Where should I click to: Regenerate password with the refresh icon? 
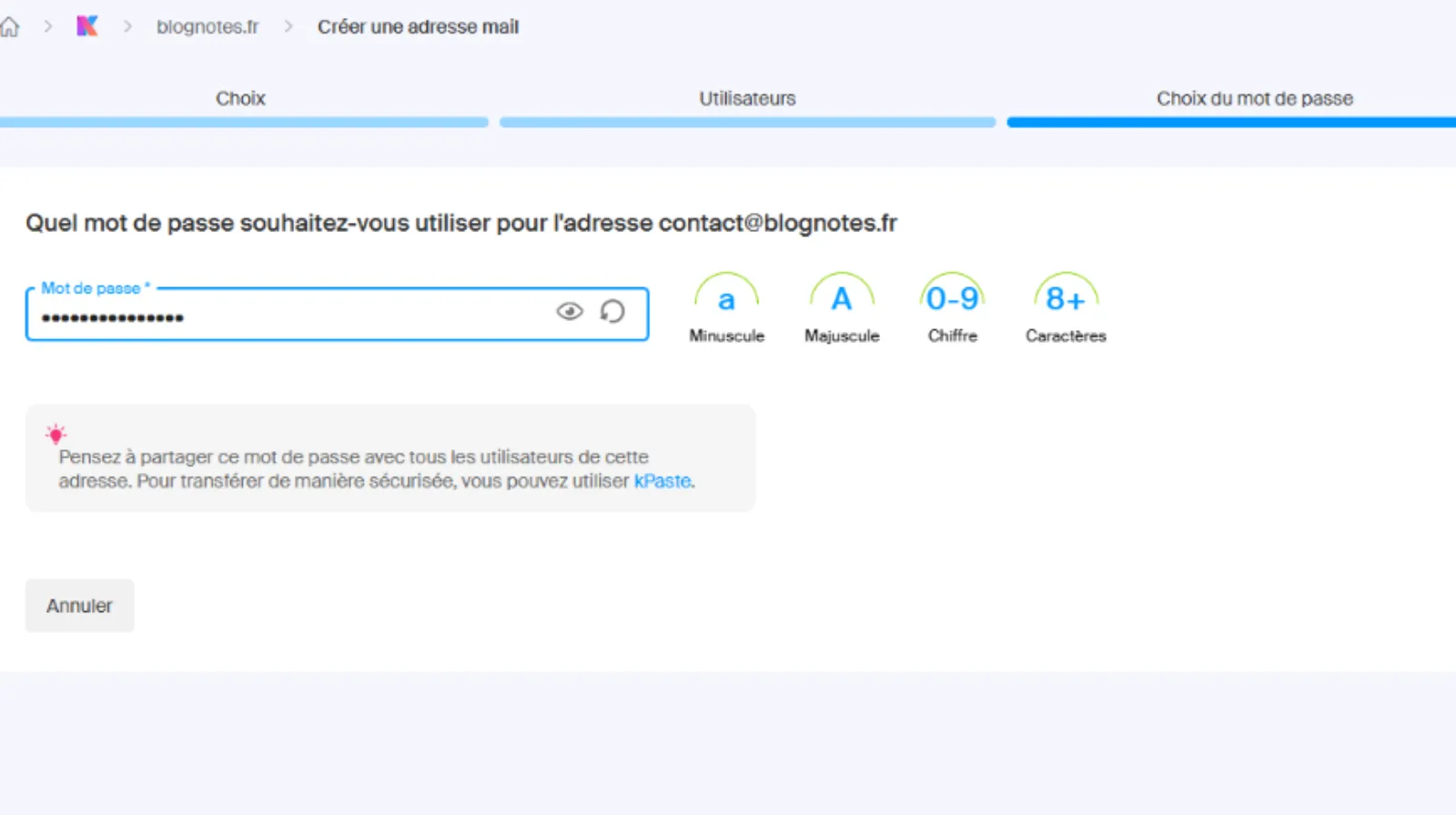pos(612,312)
